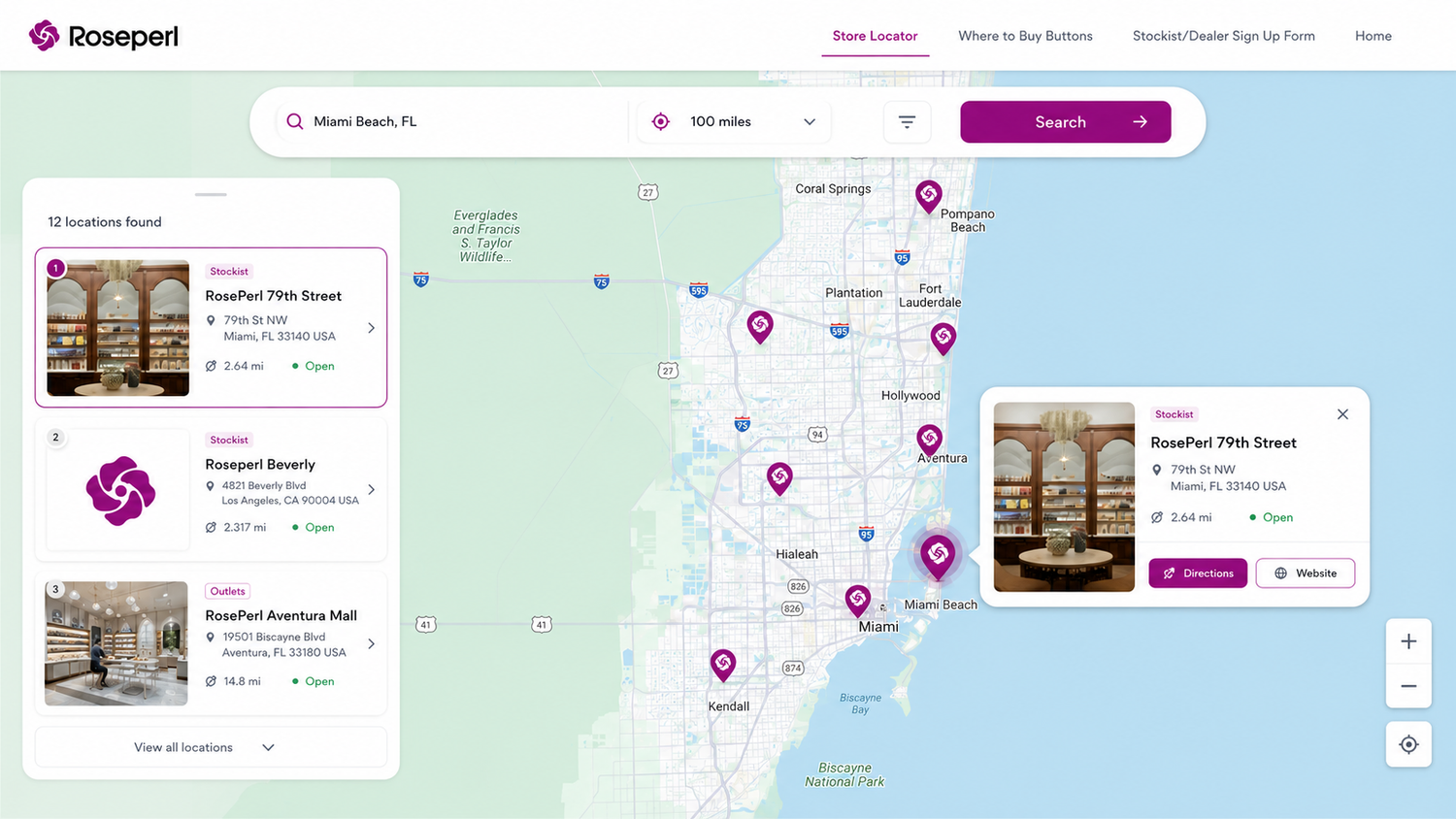Click the RosePerl Aventura Mall title

(x=281, y=615)
